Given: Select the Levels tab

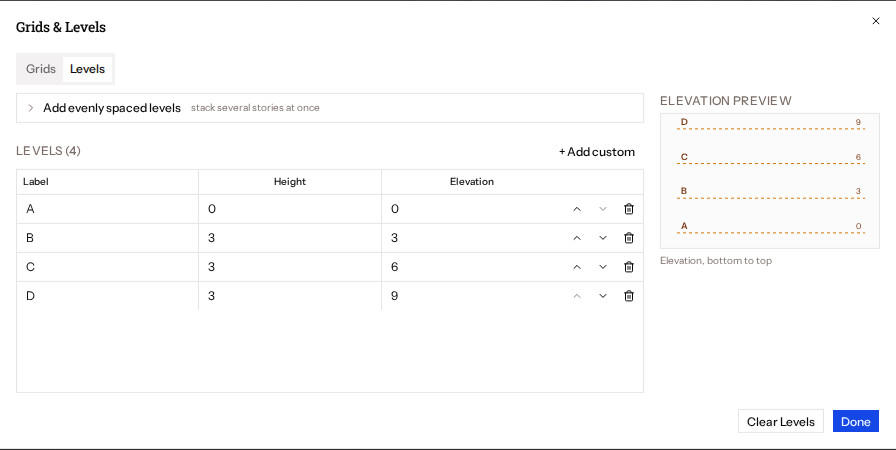Looking at the screenshot, I should [87, 69].
